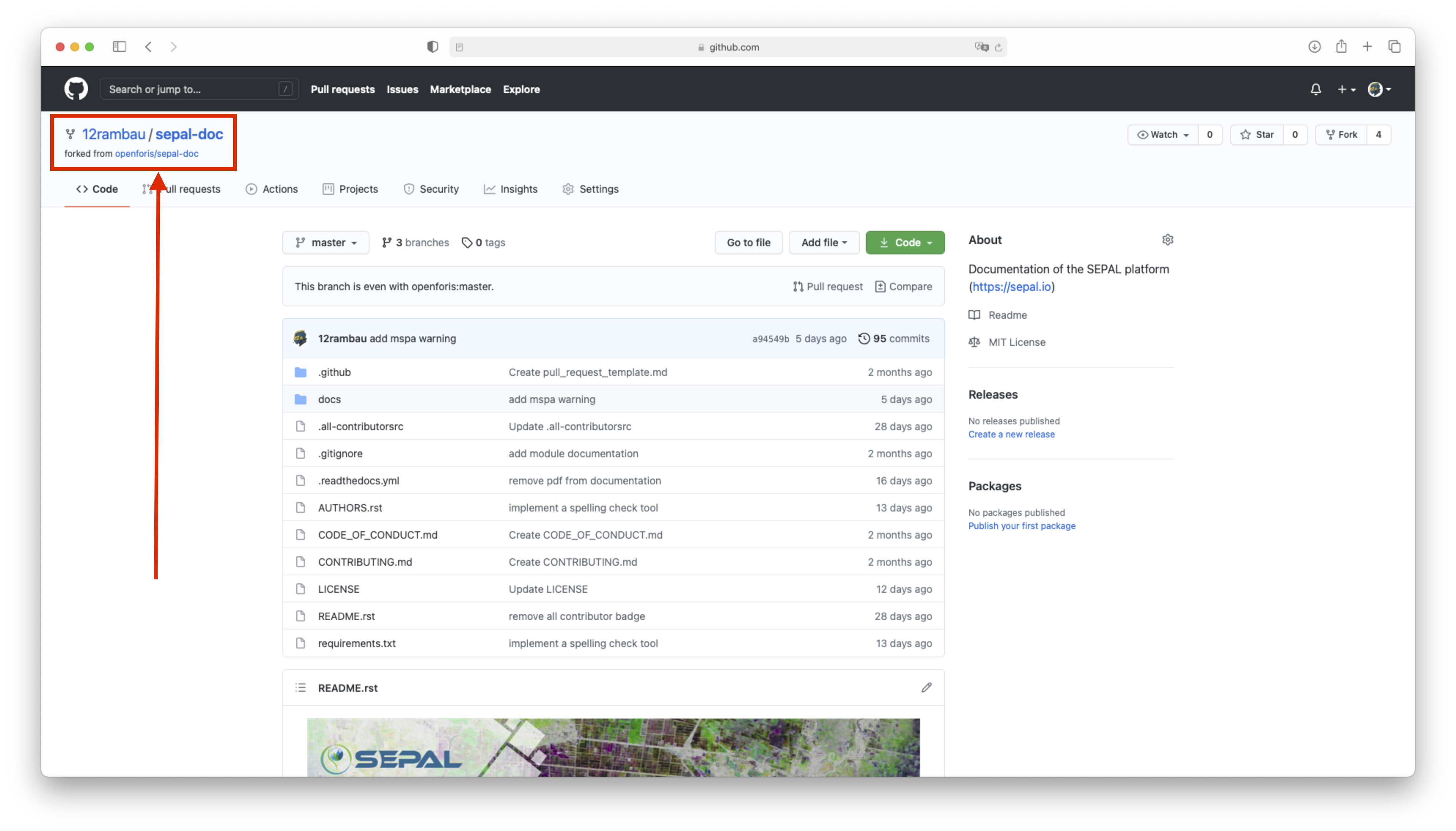Click the Readme book icon in sidebar

[x=975, y=314]
